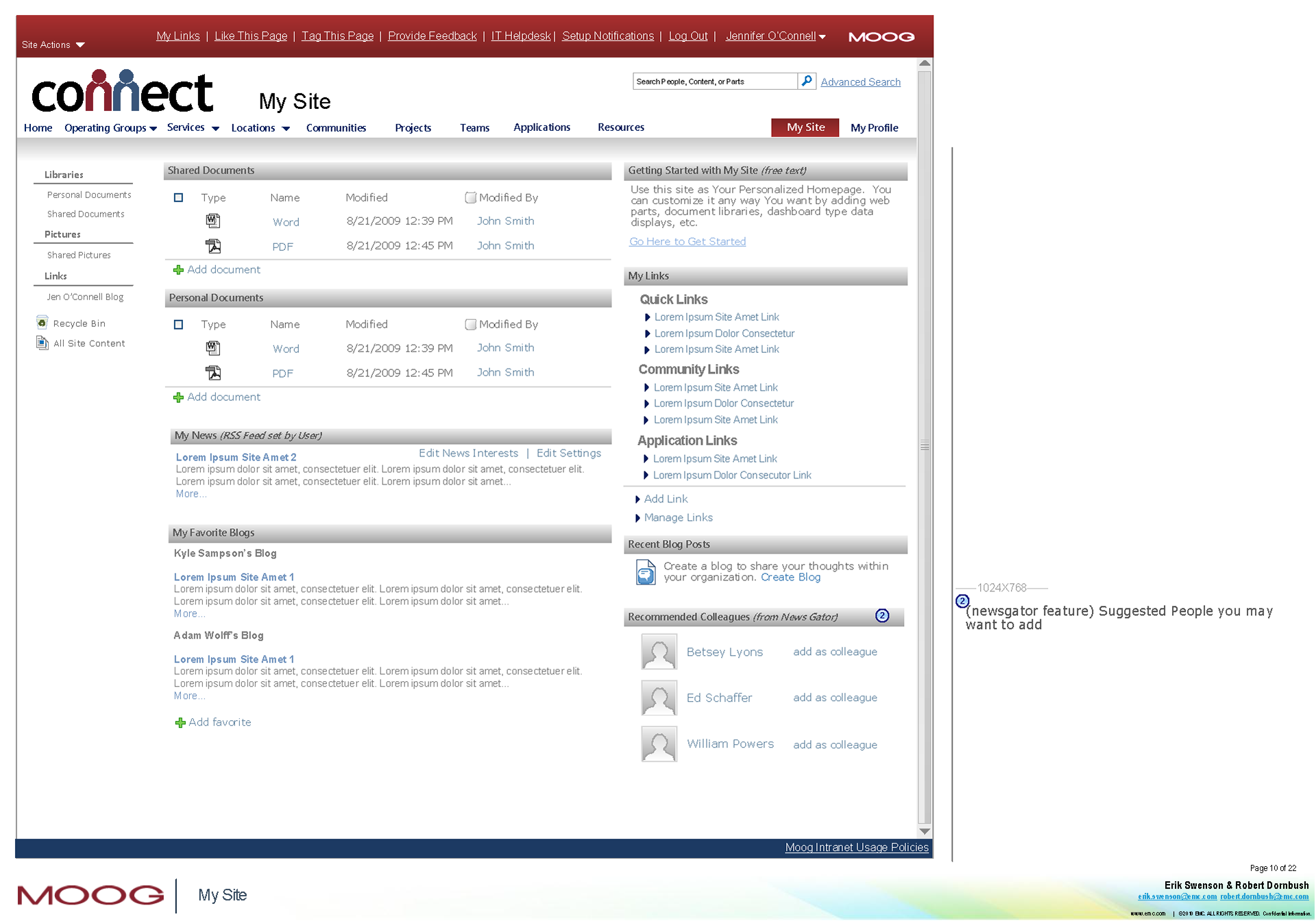The height and width of the screenshot is (921, 1316).
Task: Expand the Site Actions dropdown
Action: point(80,45)
